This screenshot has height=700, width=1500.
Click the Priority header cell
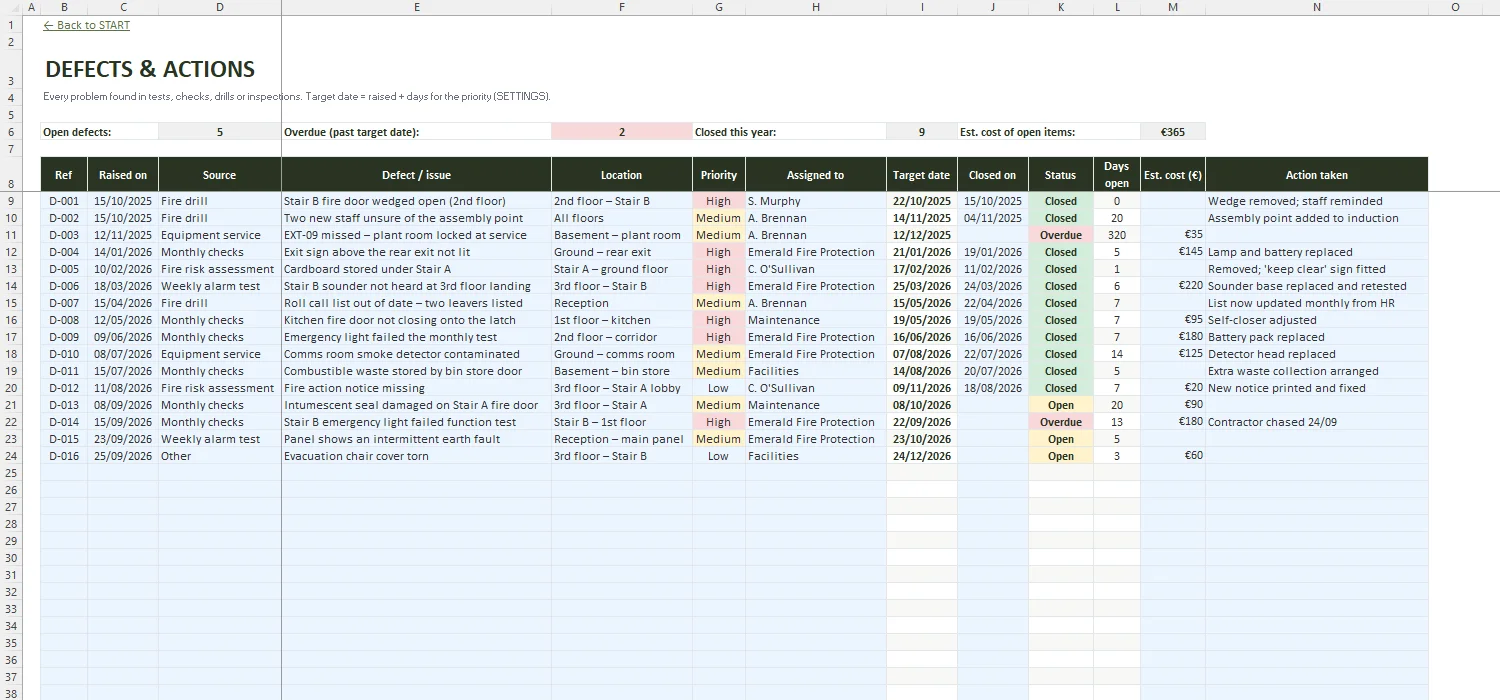click(719, 174)
